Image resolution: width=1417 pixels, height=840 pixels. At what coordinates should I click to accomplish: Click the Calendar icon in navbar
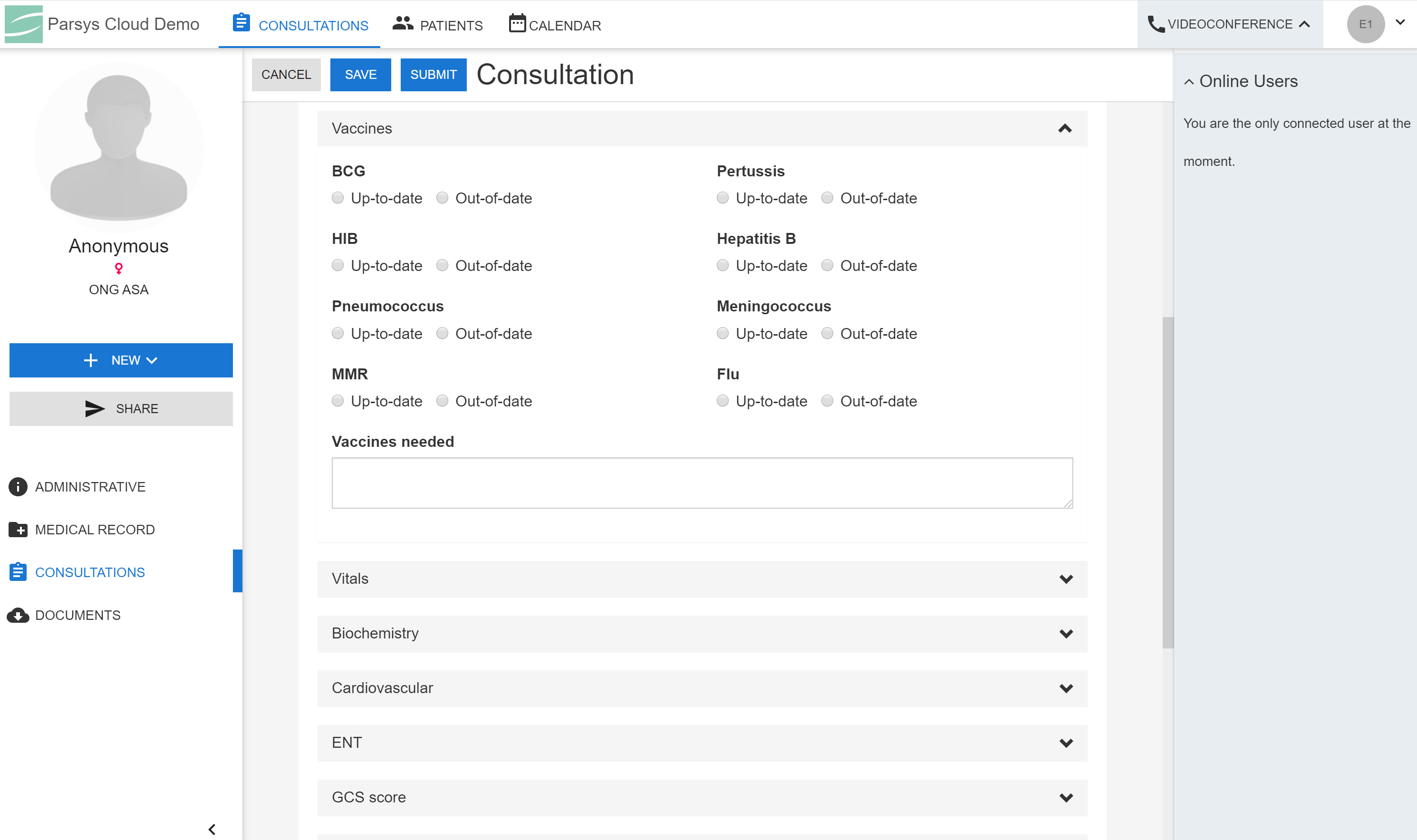517,24
